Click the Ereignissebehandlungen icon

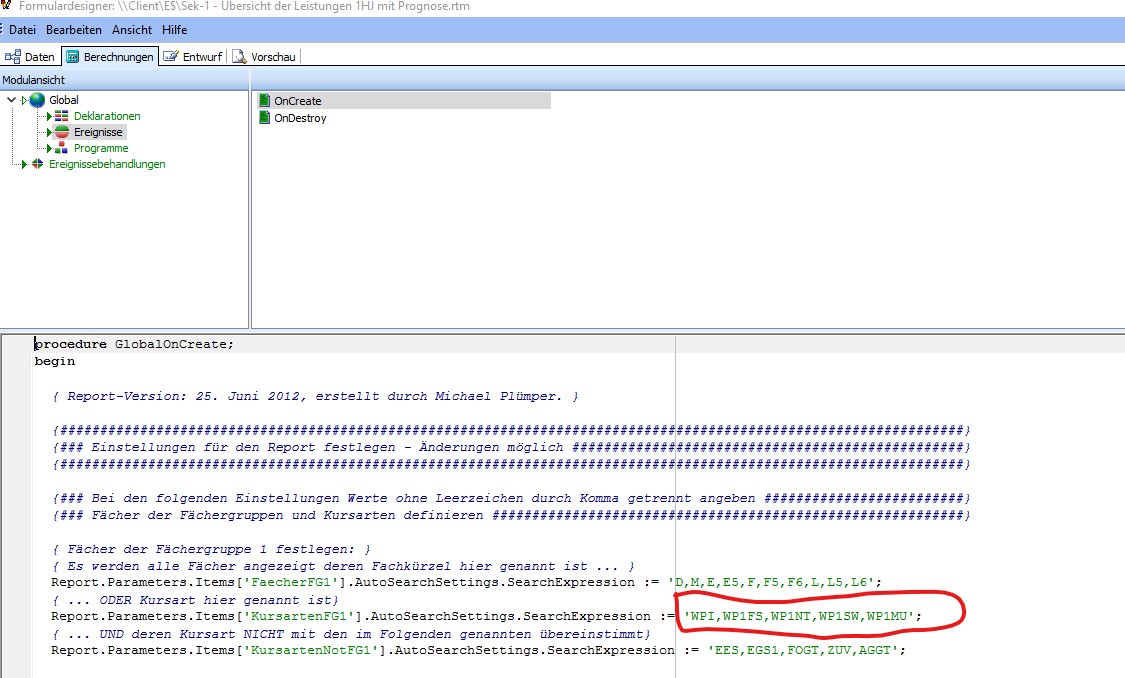tap(37, 164)
